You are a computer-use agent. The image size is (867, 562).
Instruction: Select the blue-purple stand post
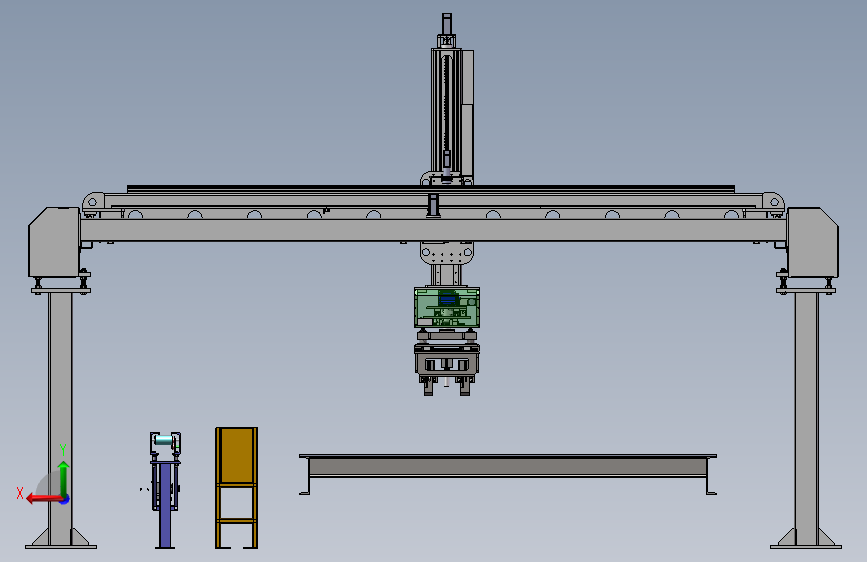[x=165, y=505]
